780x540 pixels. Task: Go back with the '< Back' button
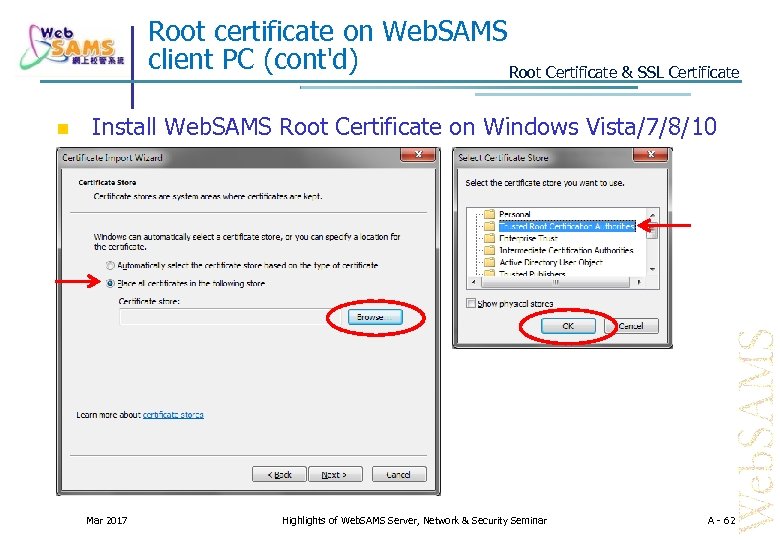point(279,474)
